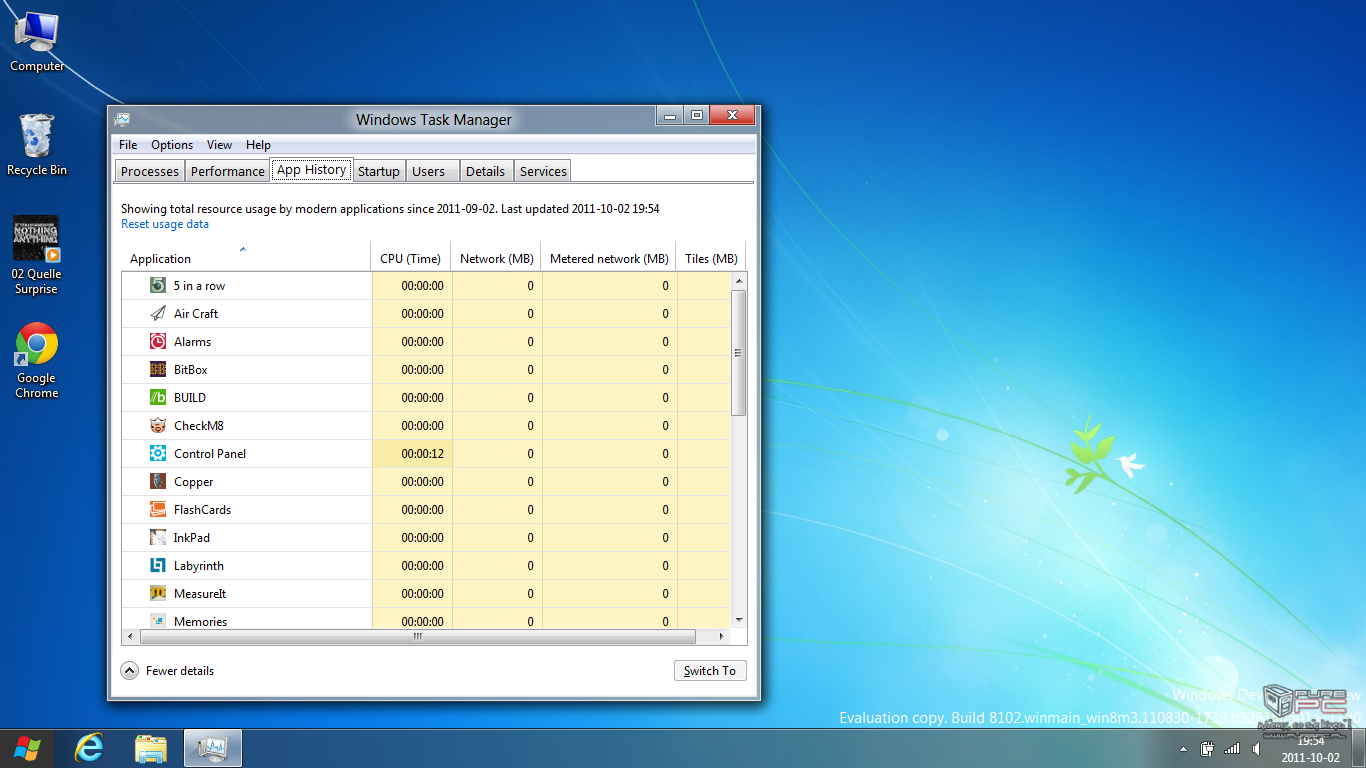The width and height of the screenshot is (1366, 768).
Task: Sort by CPU (Time) column header
Action: (410, 257)
